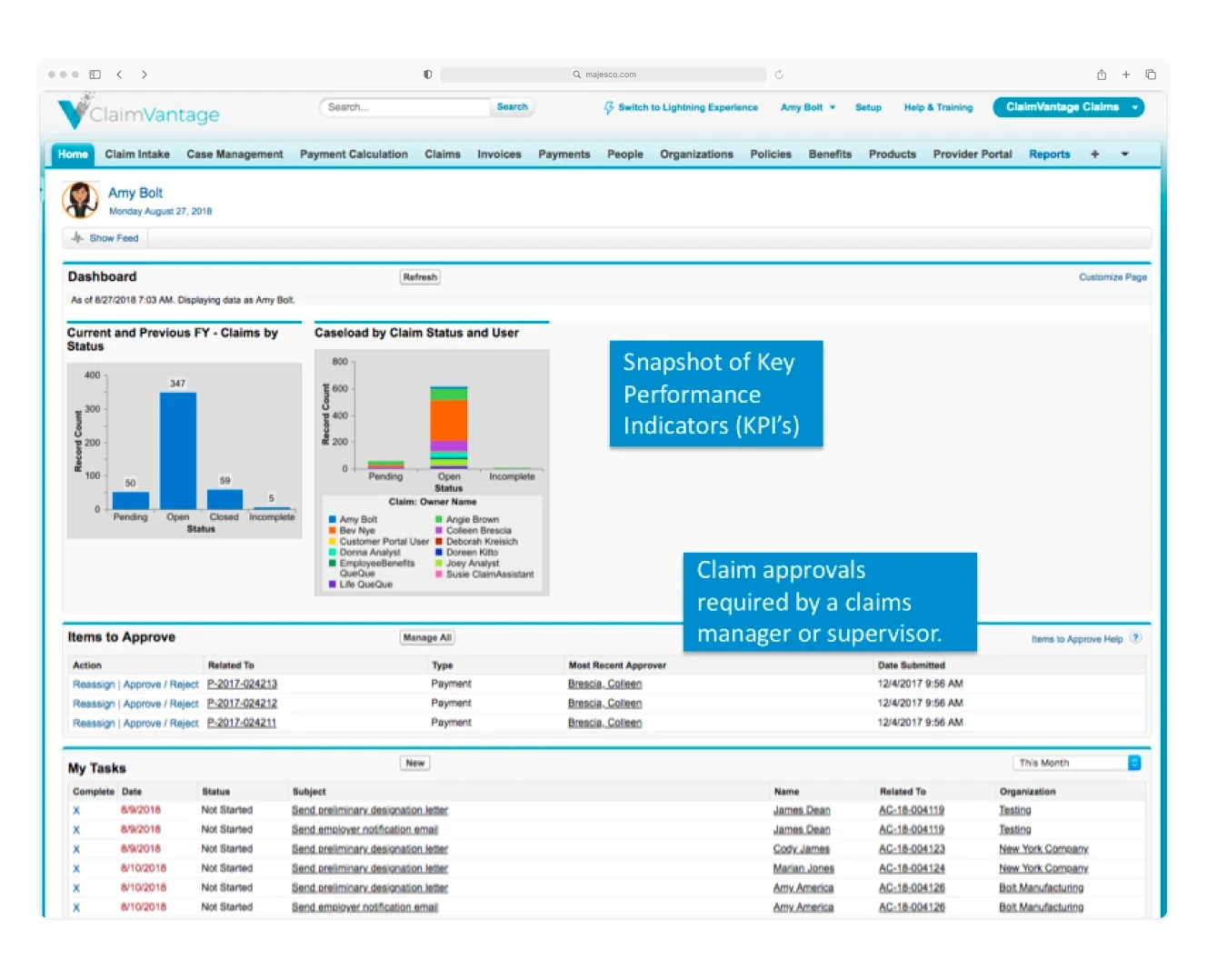Click the stacked Open bar in Caseload chart

tap(449, 427)
